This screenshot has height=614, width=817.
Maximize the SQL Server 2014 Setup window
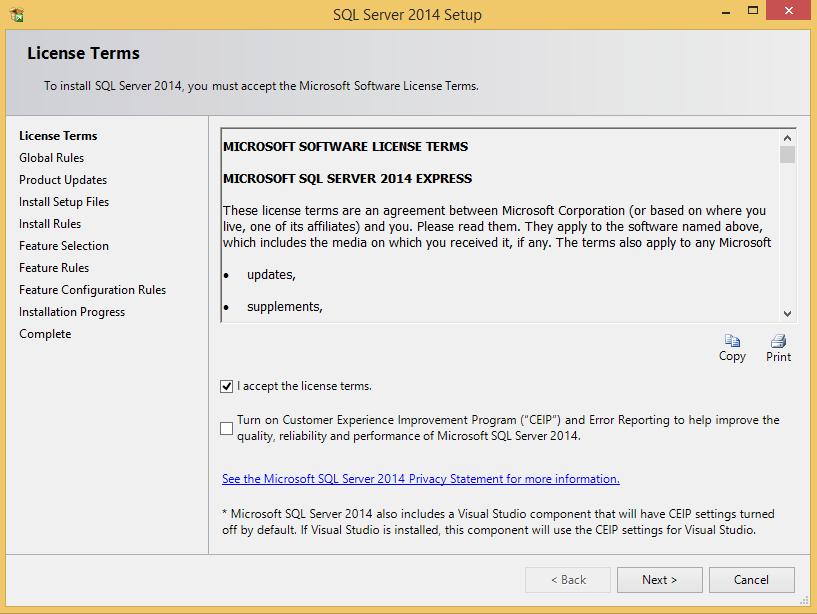click(752, 10)
